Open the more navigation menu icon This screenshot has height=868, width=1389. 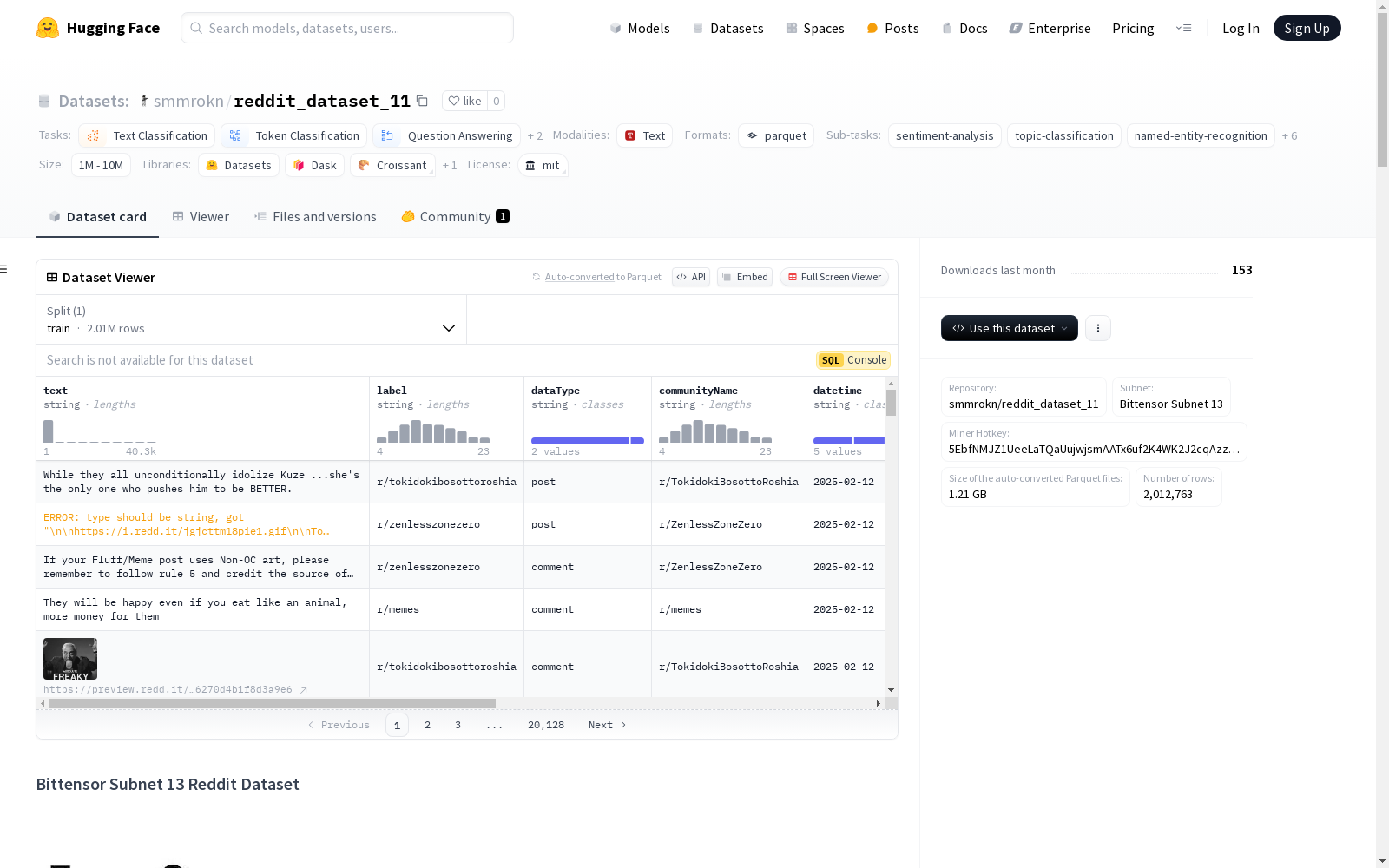point(1183,28)
